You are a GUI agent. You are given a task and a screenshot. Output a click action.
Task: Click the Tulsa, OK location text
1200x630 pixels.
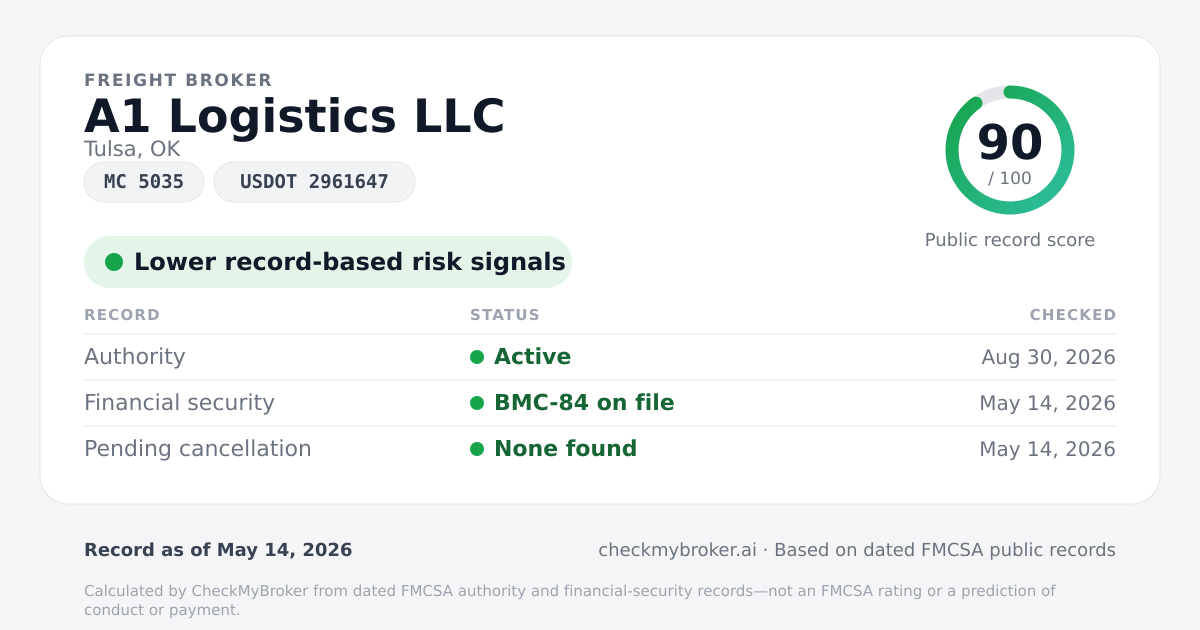pyautogui.click(x=132, y=149)
